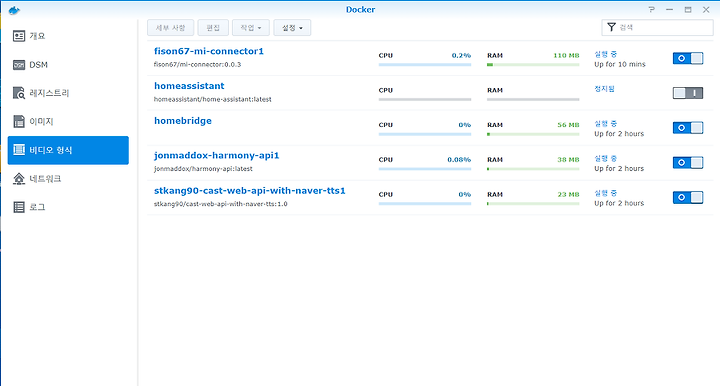
Task: Maximize the Docker window
Action: (x=688, y=10)
